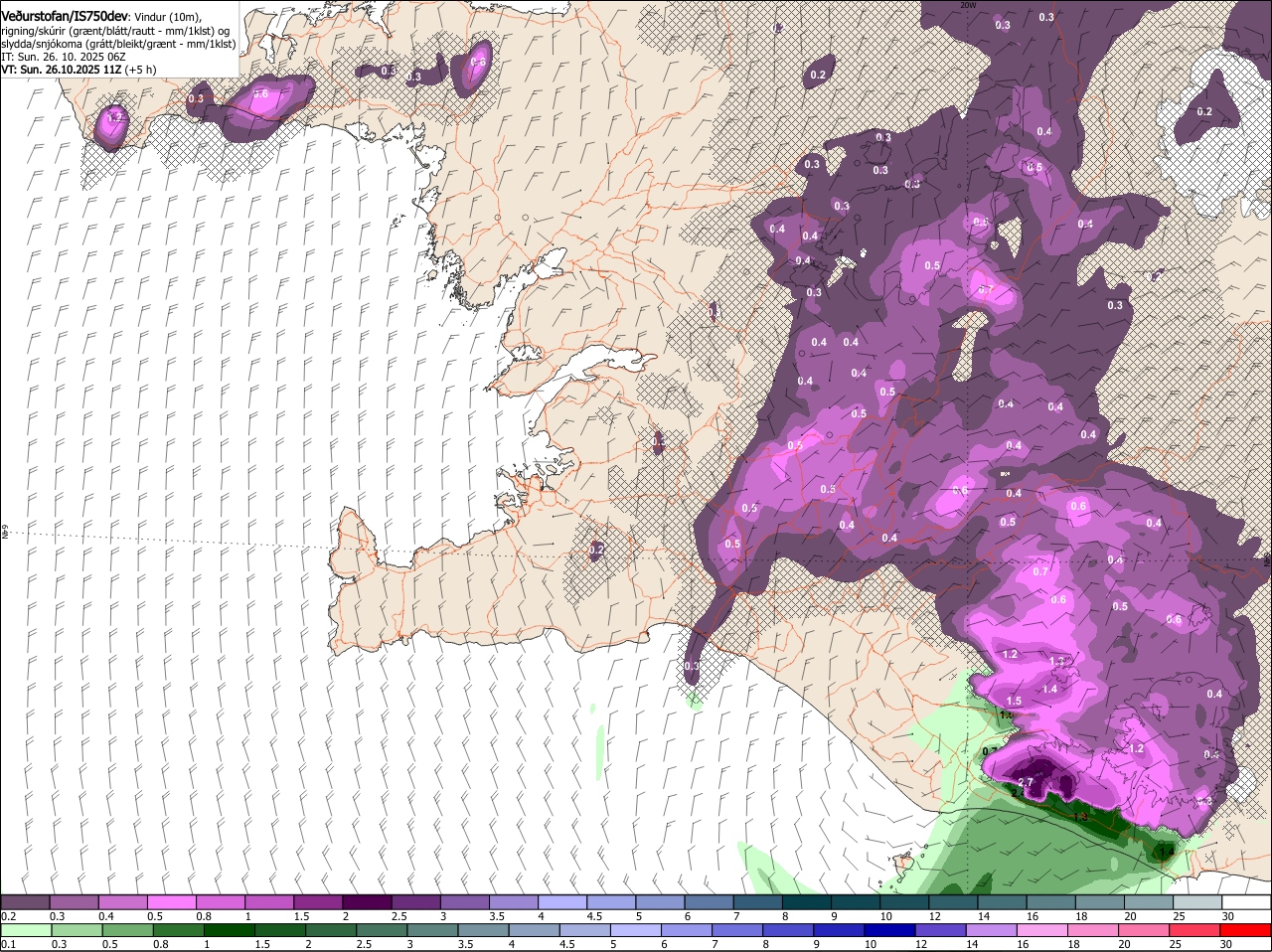Select the lower legend swatch starting at 0.3
1272x952 pixels.
click(x=75, y=930)
